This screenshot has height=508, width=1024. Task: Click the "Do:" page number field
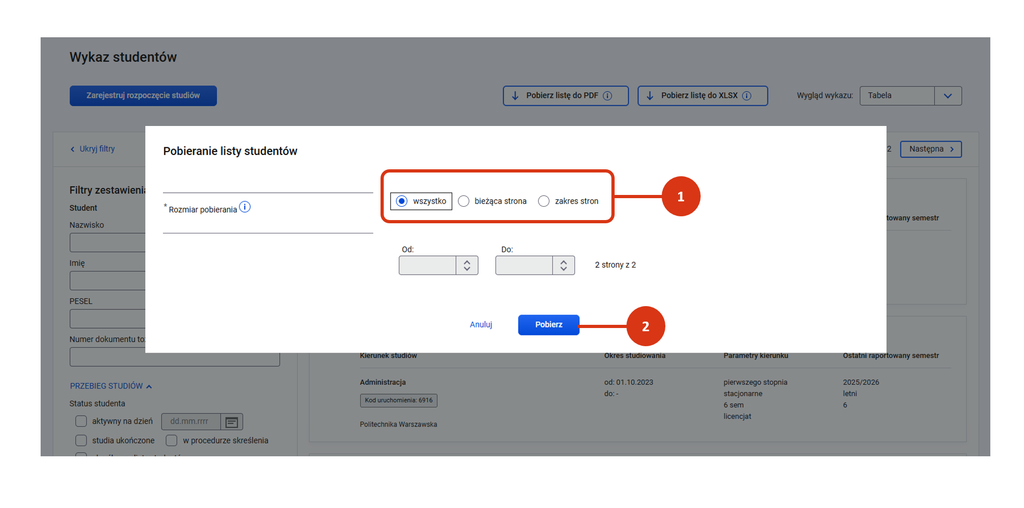[x=524, y=265]
